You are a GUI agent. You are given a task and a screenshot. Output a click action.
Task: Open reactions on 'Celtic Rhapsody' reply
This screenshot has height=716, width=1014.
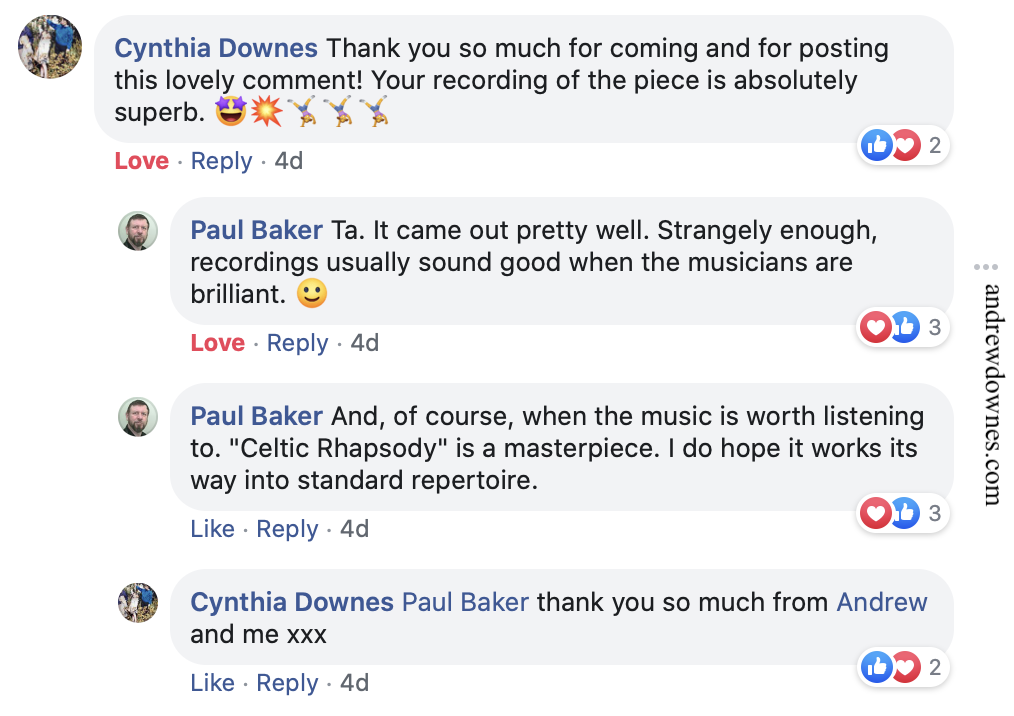click(901, 513)
